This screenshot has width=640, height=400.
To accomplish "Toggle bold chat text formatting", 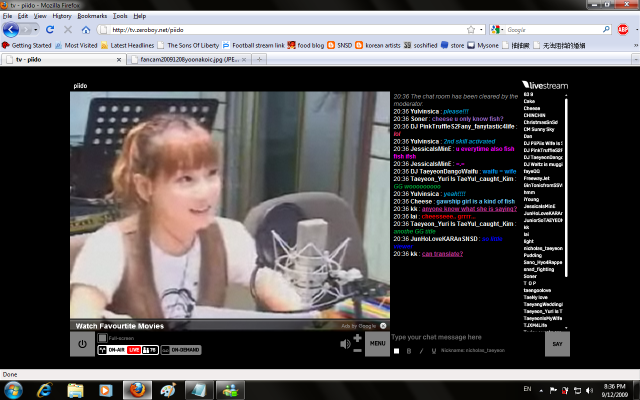I will (x=409, y=351).
